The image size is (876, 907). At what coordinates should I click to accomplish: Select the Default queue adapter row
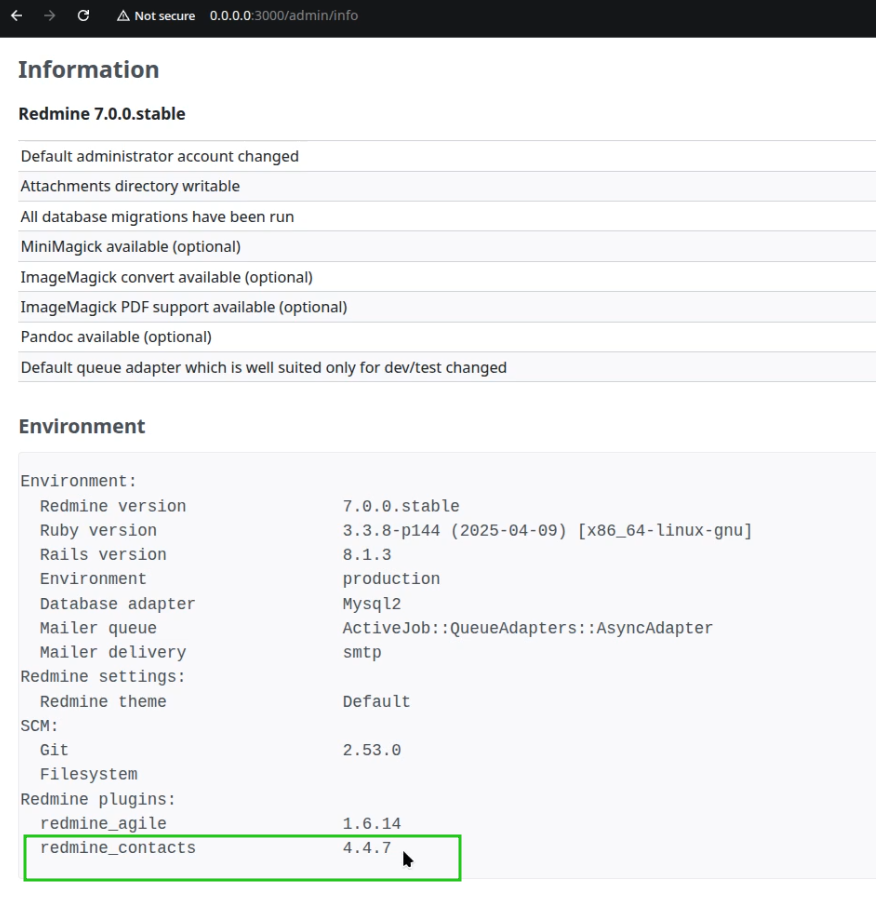(x=447, y=367)
